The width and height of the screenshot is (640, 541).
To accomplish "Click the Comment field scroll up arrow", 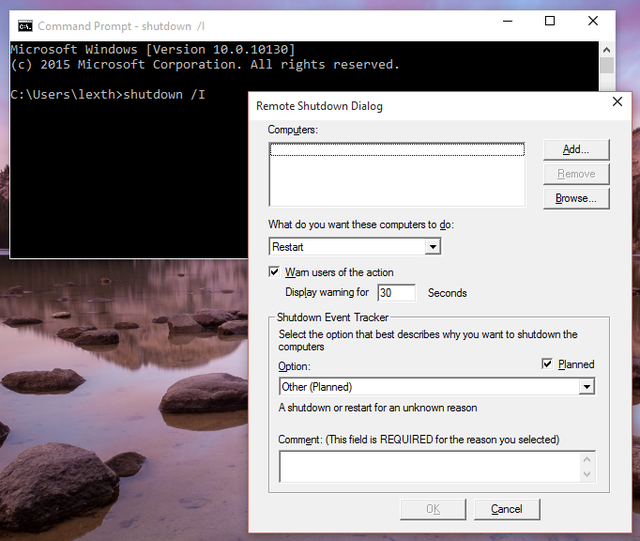I will point(587,459).
